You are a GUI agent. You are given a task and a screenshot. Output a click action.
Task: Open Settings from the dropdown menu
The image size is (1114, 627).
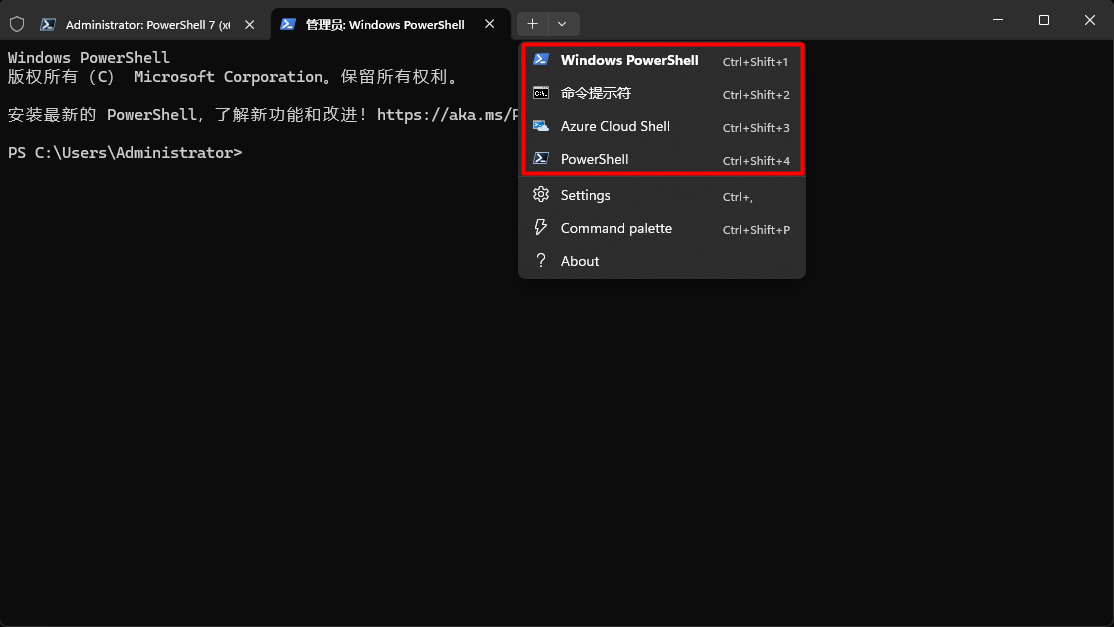(585, 195)
